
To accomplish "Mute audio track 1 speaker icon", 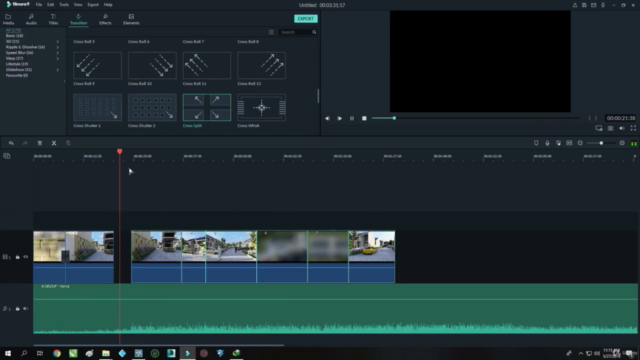I will [26, 309].
